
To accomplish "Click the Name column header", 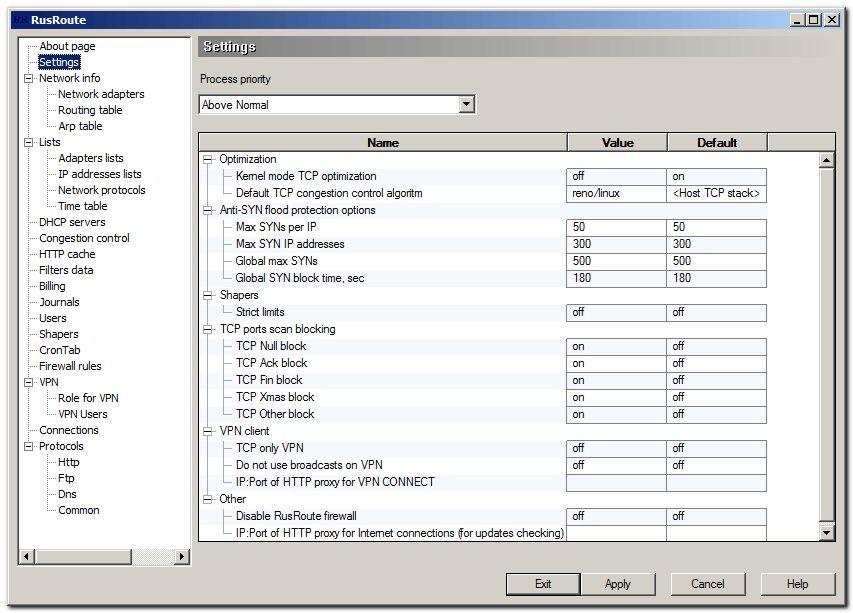I will click(383, 143).
